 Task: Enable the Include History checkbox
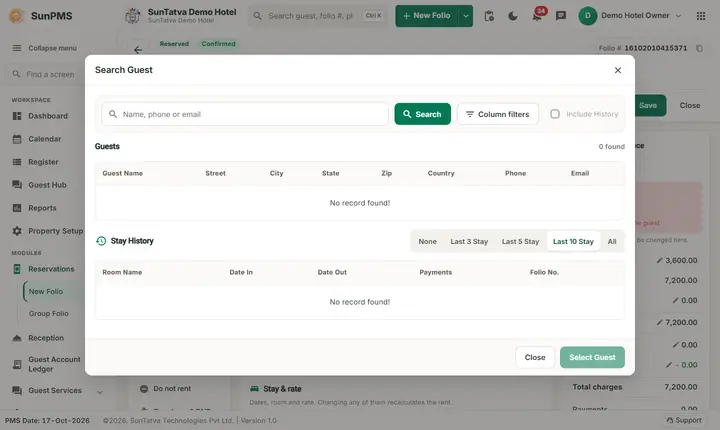(555, 114)
